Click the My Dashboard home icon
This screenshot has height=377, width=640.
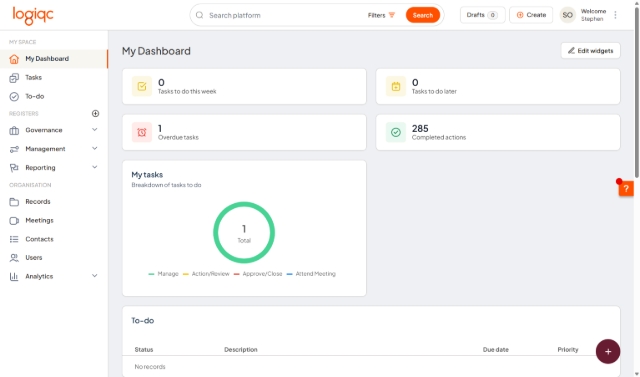[14, 59]
